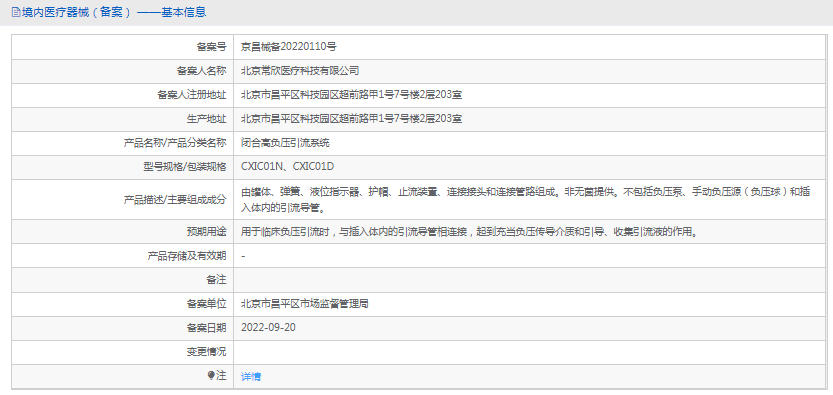Click the filing date 2022-09-20
833x395 pixels.
(x=268, y=328)
